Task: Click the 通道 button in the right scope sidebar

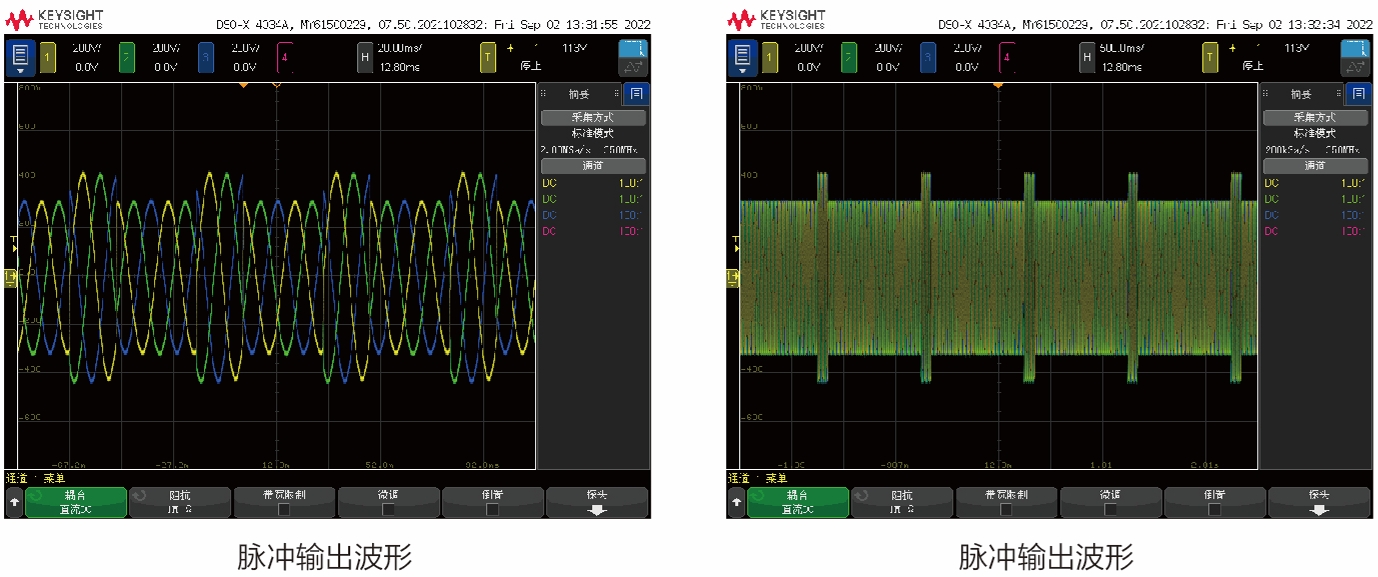Action: pyautogui.click(x=1315, y=166)
